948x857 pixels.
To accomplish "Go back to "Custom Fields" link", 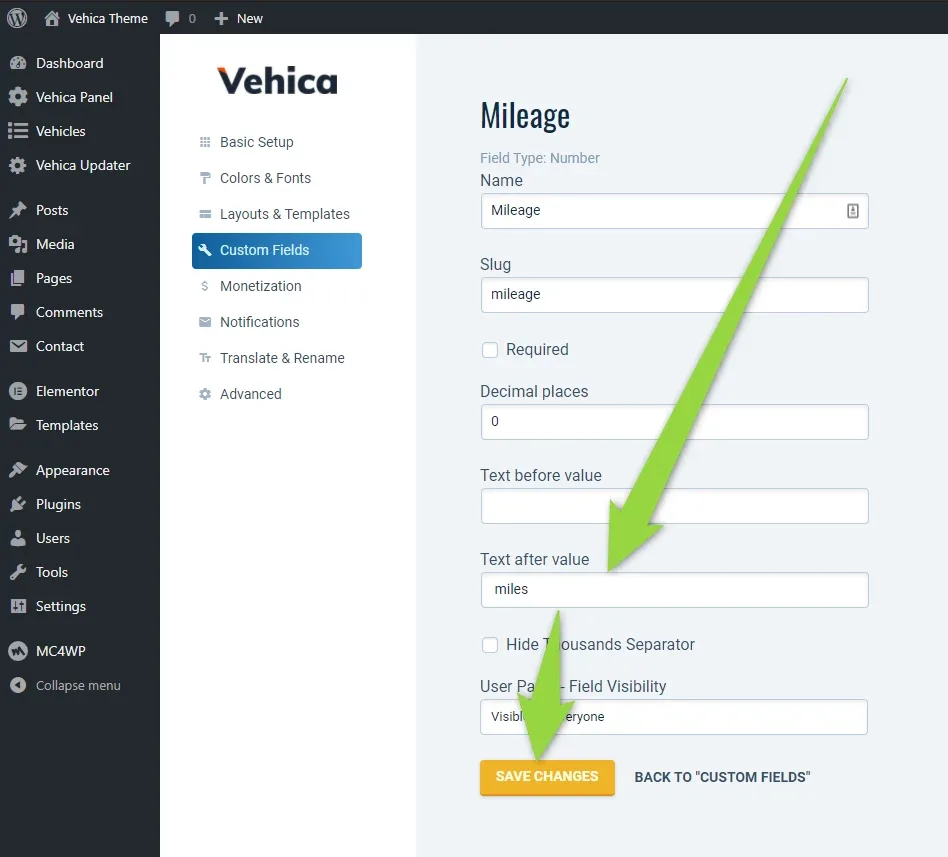I will 722,777.
